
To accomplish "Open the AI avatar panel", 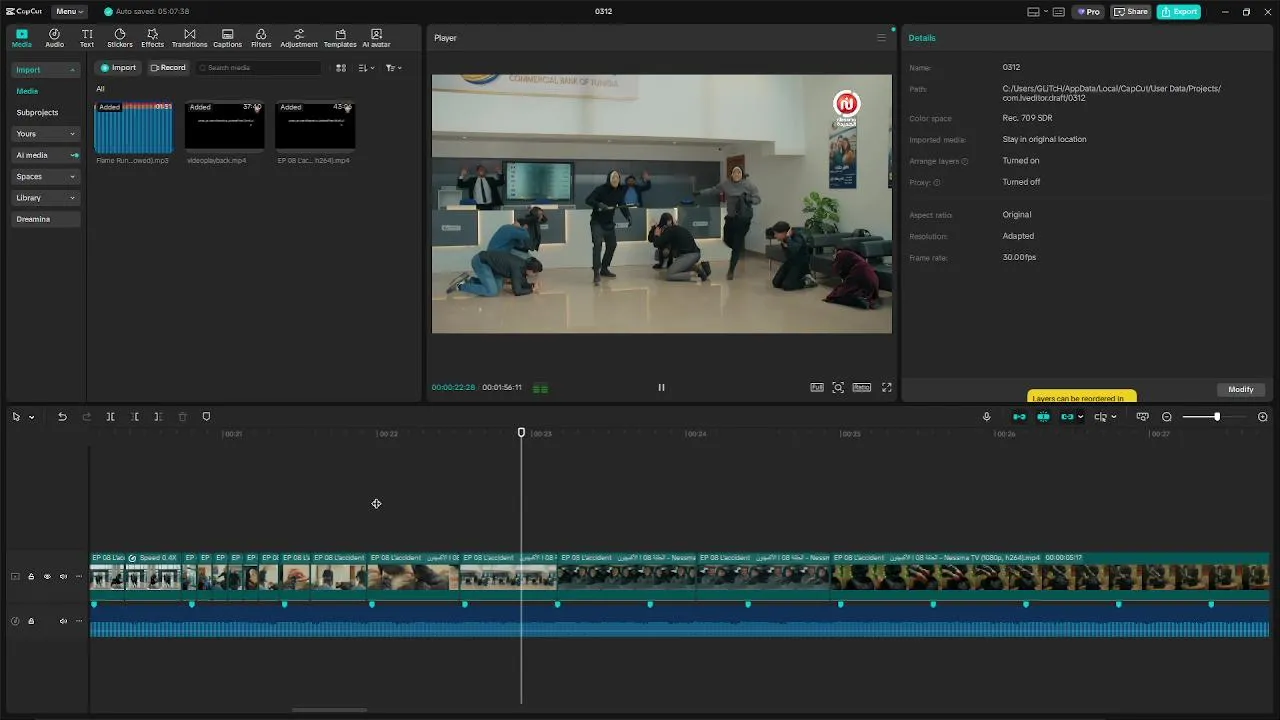I will pos(376,38).
